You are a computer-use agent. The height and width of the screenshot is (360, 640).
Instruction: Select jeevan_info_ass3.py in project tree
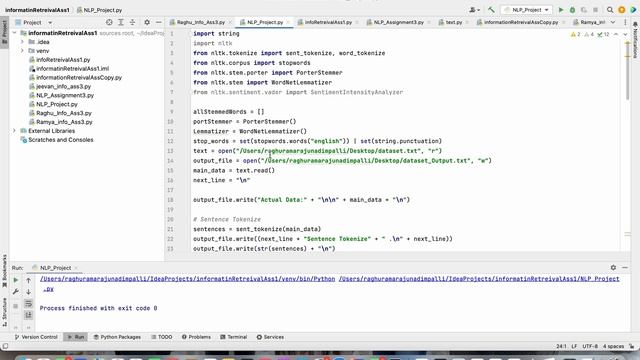pos(63,87)
